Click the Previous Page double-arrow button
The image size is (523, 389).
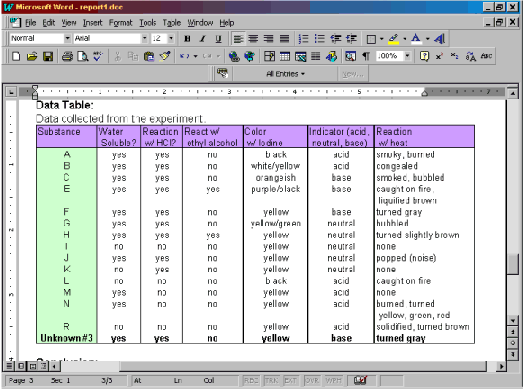point(513,332)
